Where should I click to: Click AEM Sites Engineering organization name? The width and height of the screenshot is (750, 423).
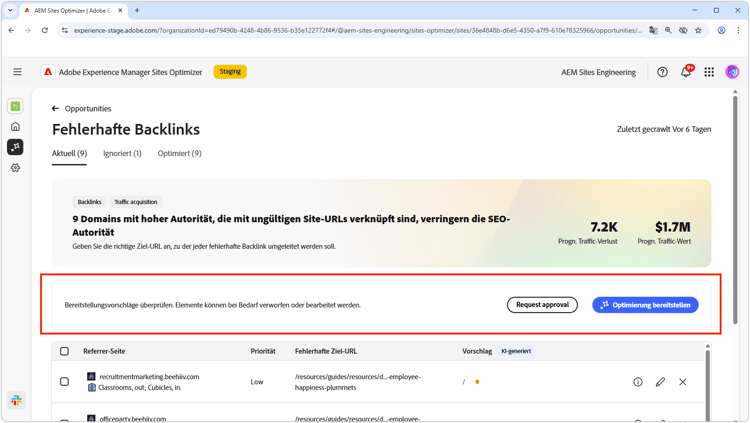point(598,72)
